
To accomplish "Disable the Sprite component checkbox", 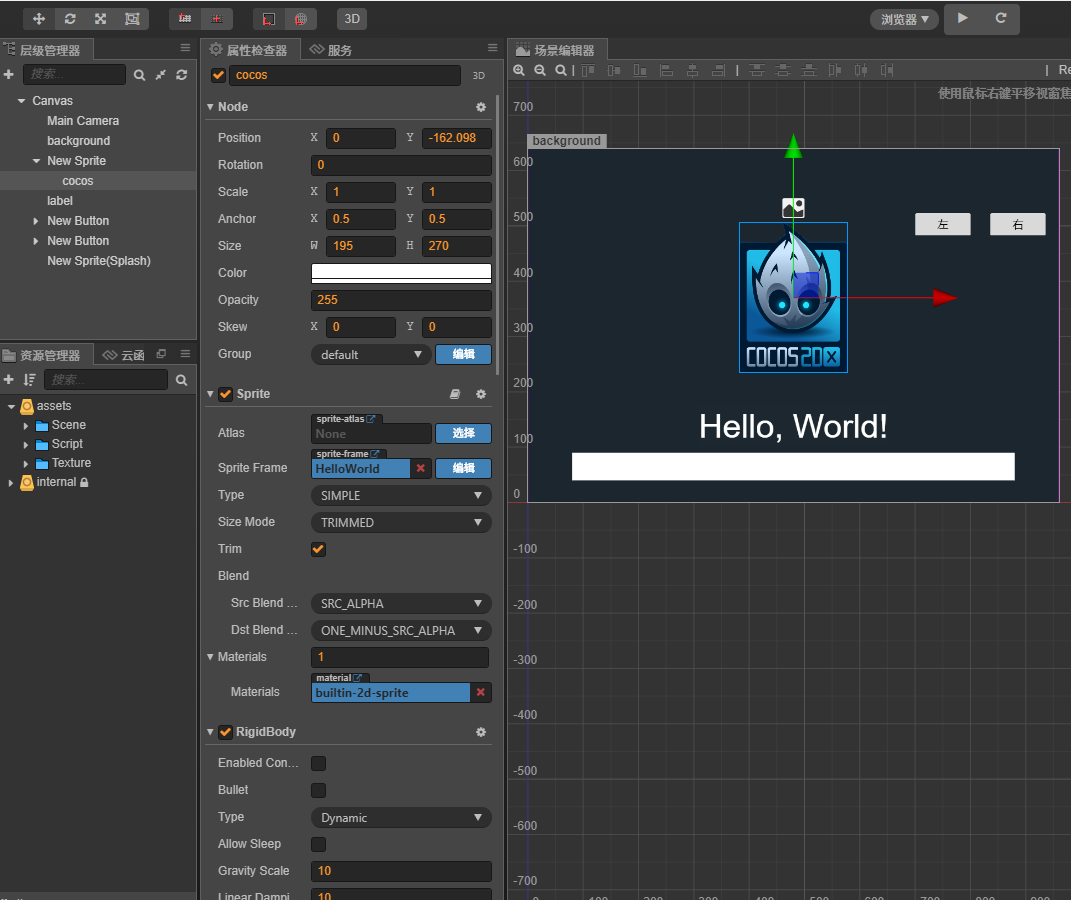I will tap(225, 394).
